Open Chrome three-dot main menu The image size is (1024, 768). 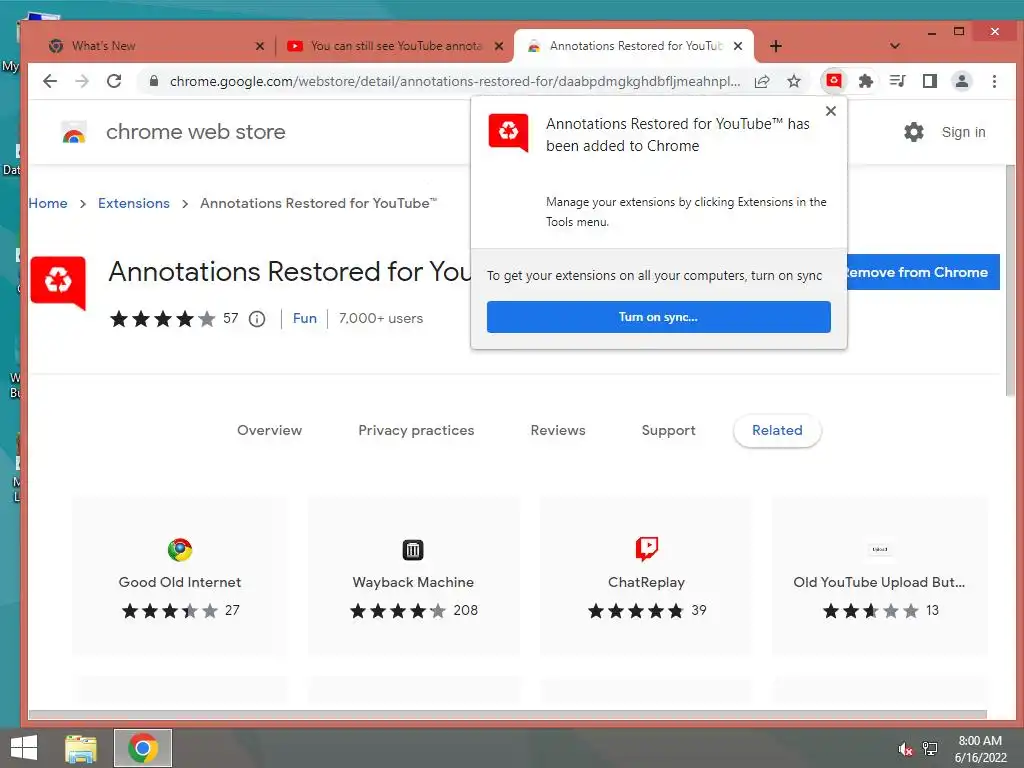pos(994,81)
